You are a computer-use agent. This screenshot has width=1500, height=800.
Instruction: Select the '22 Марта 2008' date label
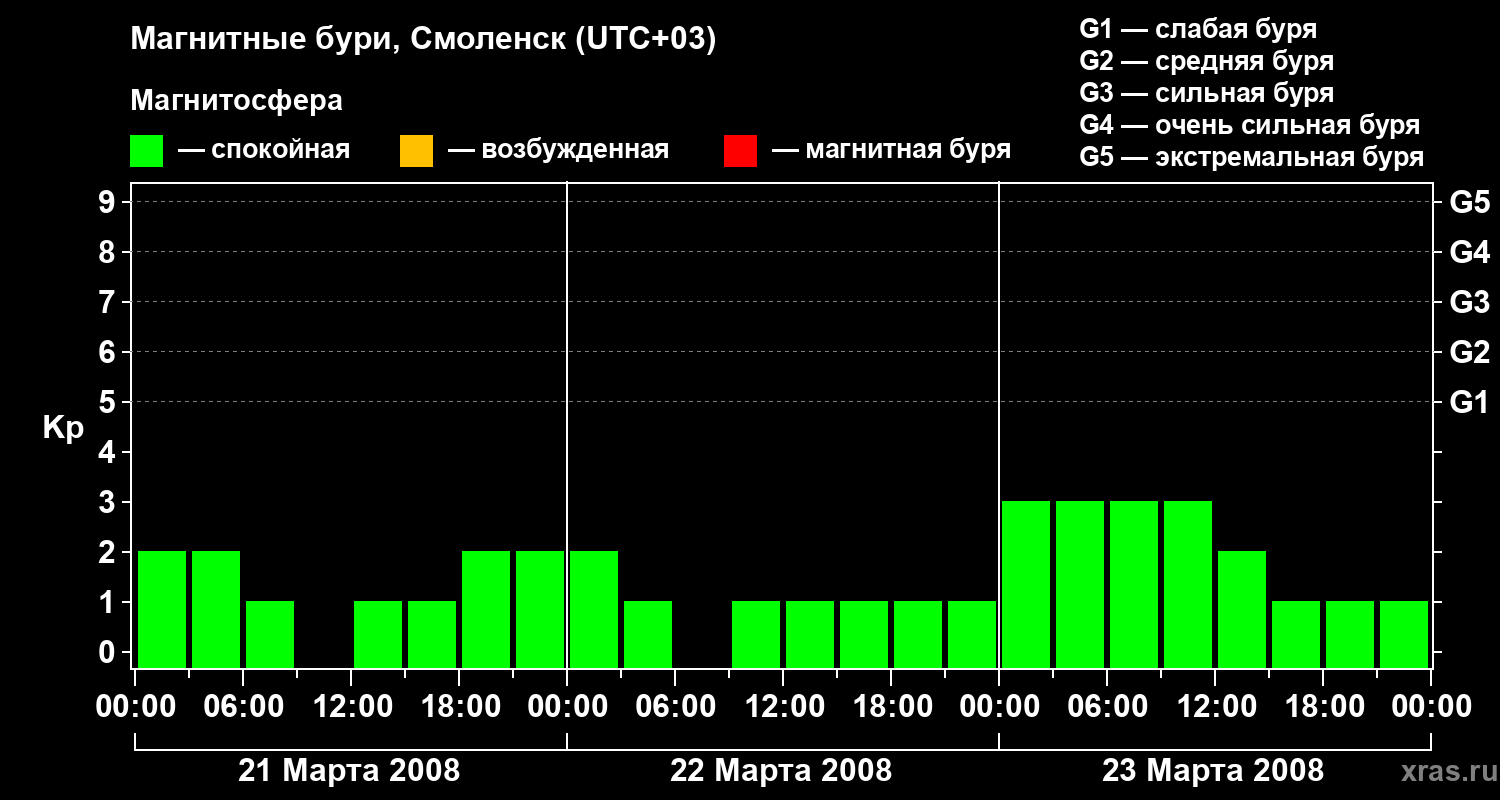781,771
